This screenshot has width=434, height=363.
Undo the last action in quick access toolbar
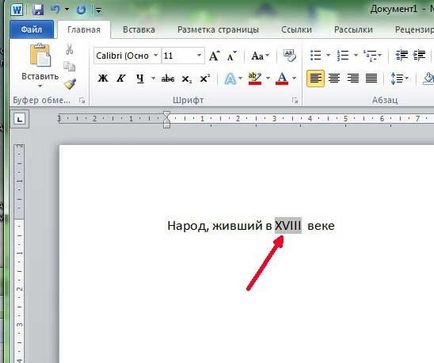coord(55,9)
